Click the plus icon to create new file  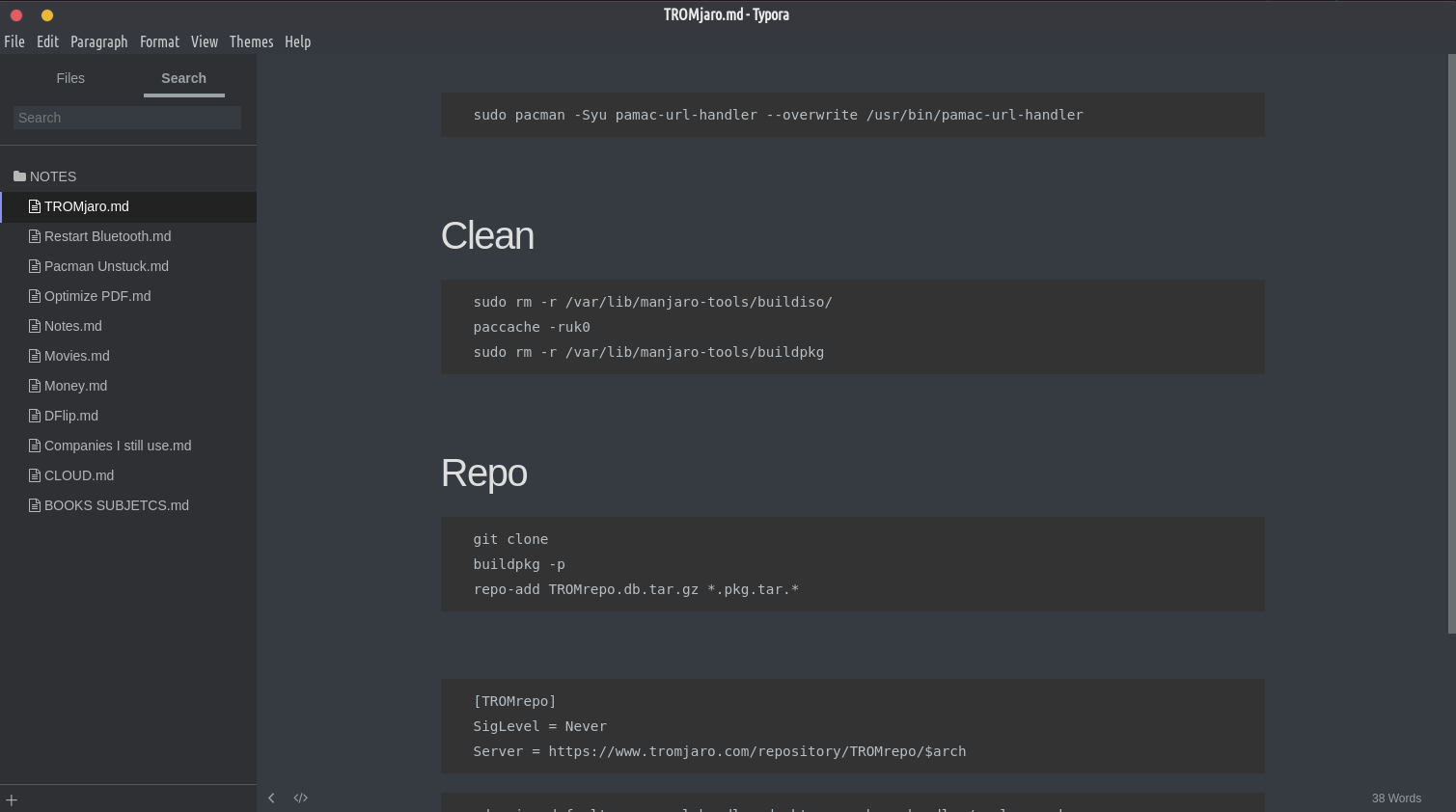click(x=12, y=799)
